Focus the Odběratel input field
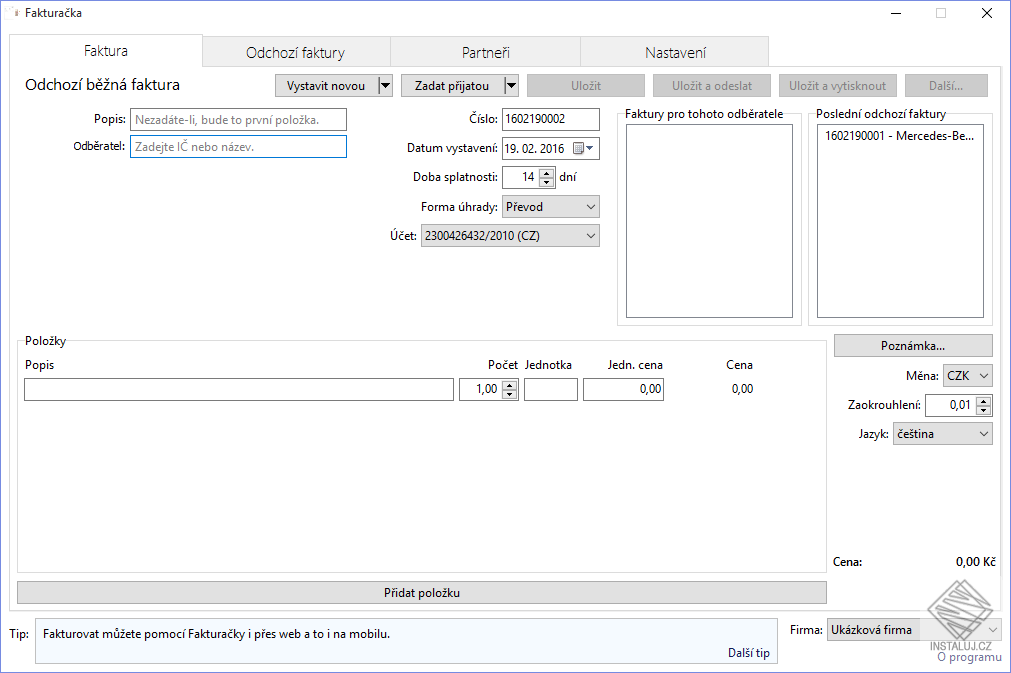The image size is (1011, 673). coord(239,146)
